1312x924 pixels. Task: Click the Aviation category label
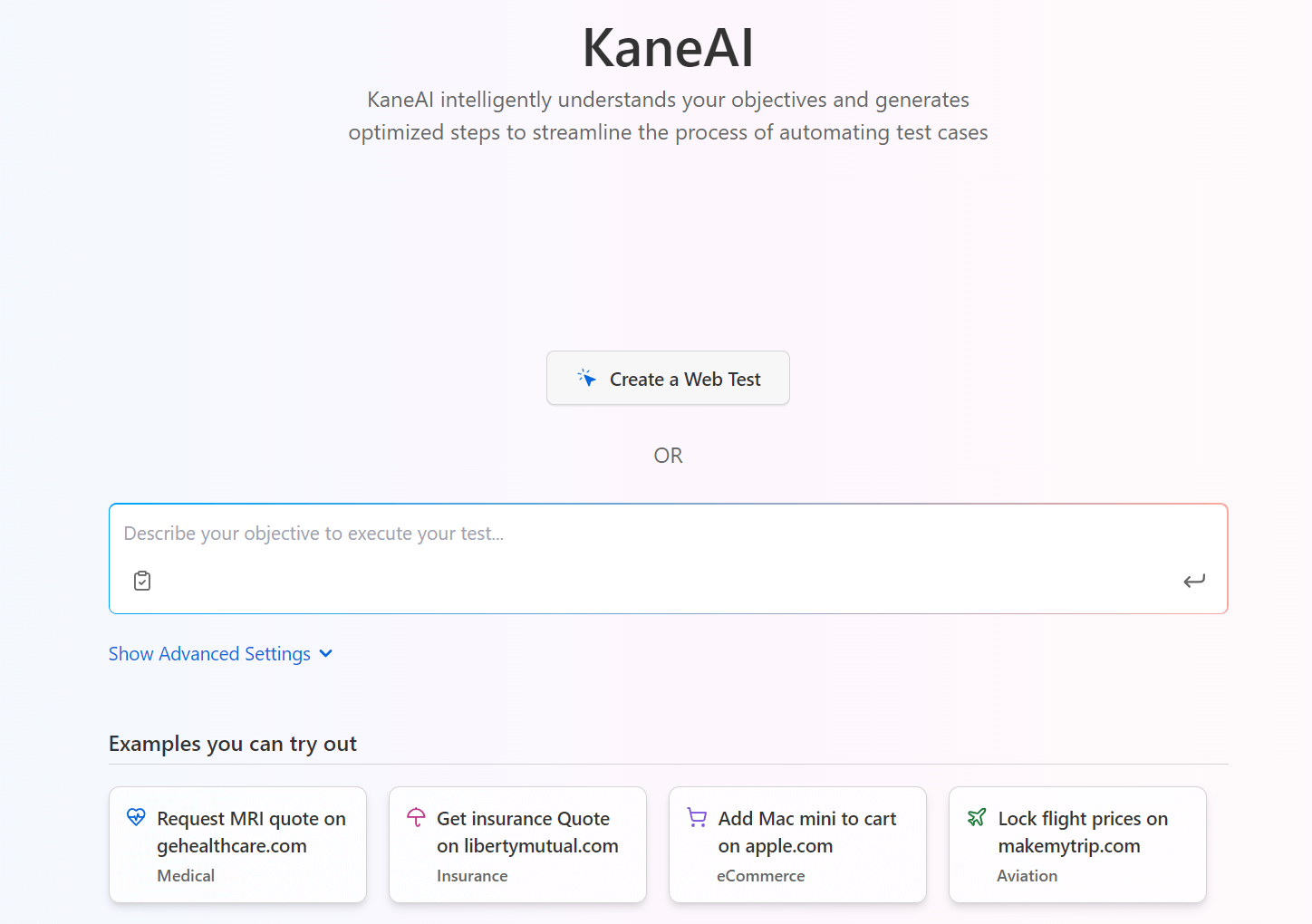[1027, 875]
